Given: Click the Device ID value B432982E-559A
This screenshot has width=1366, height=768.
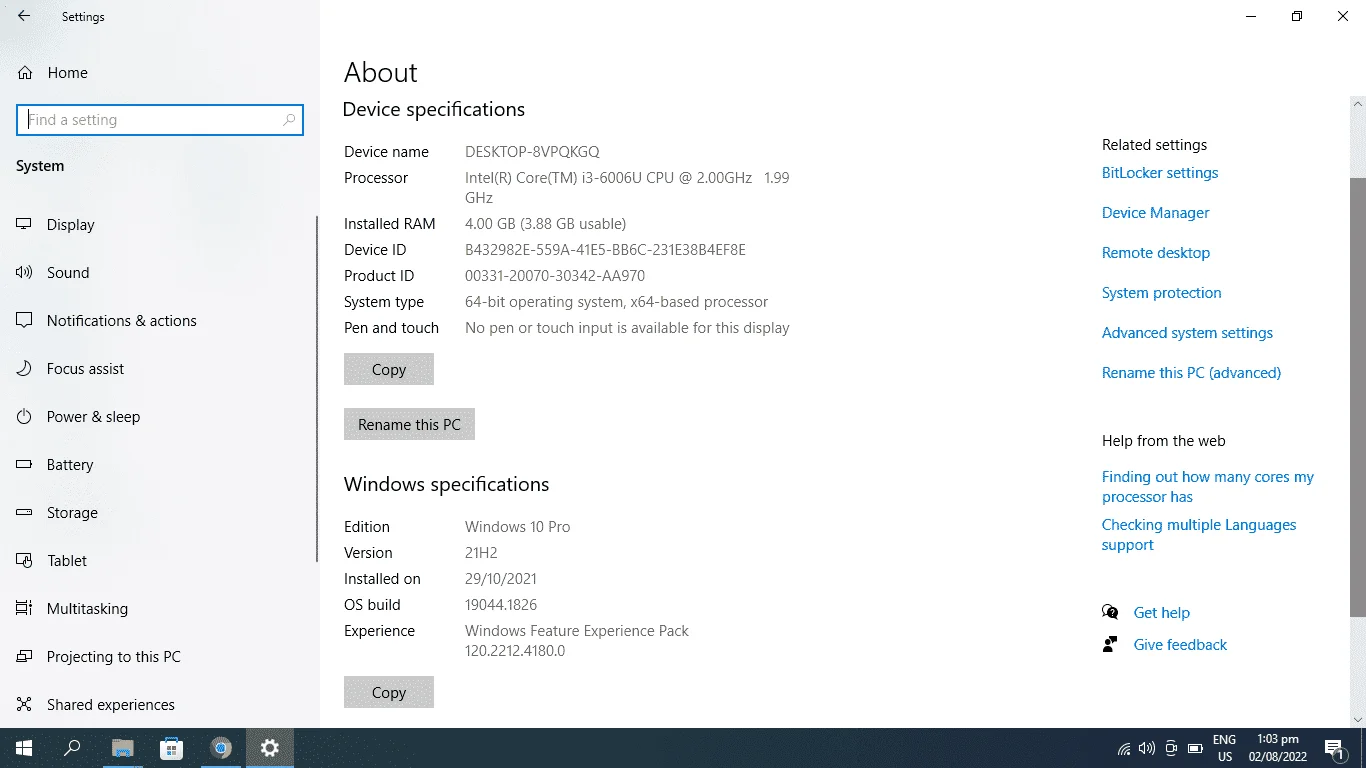Looking at the screenshot, I should click(x=605, y=250).
